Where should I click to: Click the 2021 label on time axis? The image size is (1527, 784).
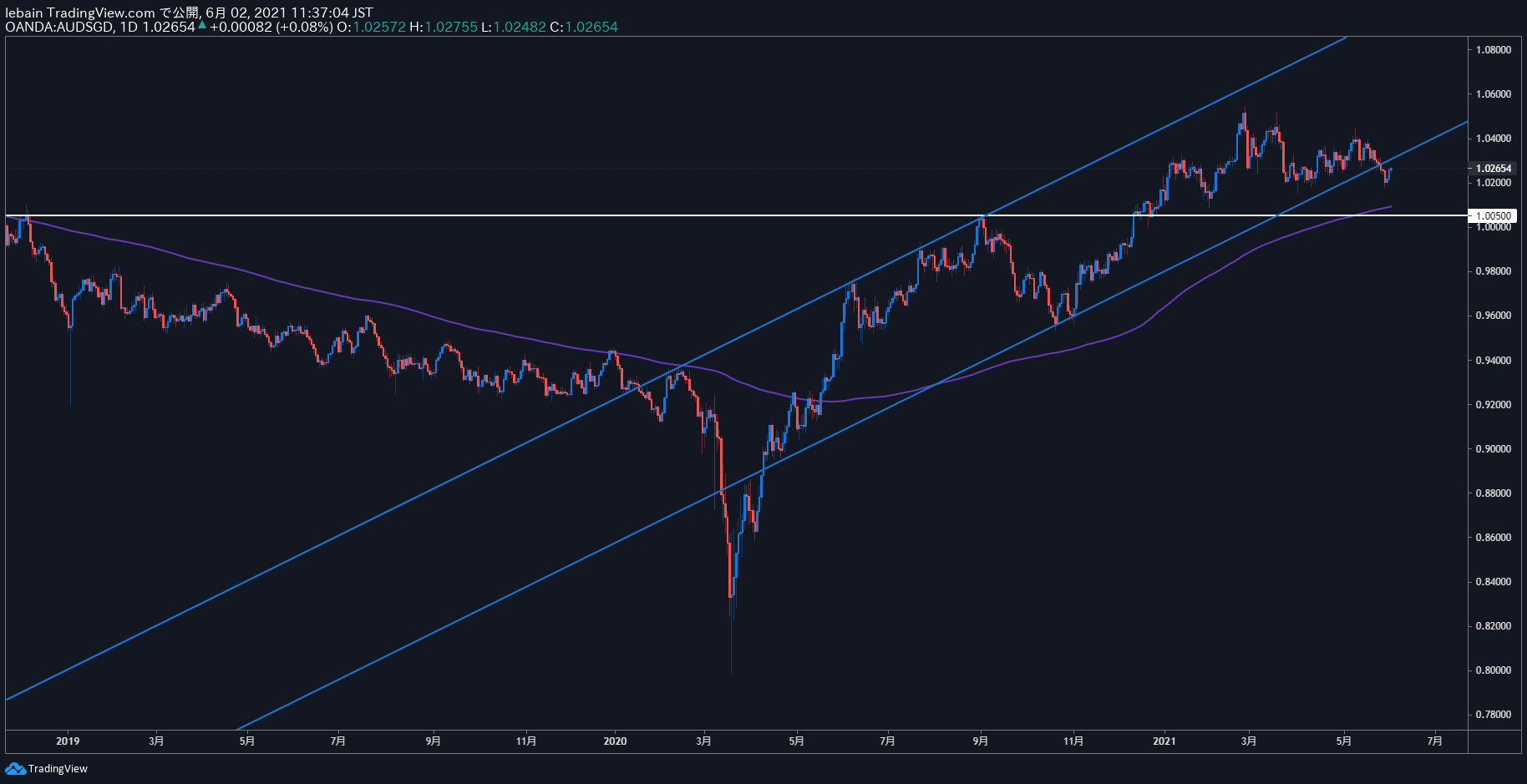1164,741
